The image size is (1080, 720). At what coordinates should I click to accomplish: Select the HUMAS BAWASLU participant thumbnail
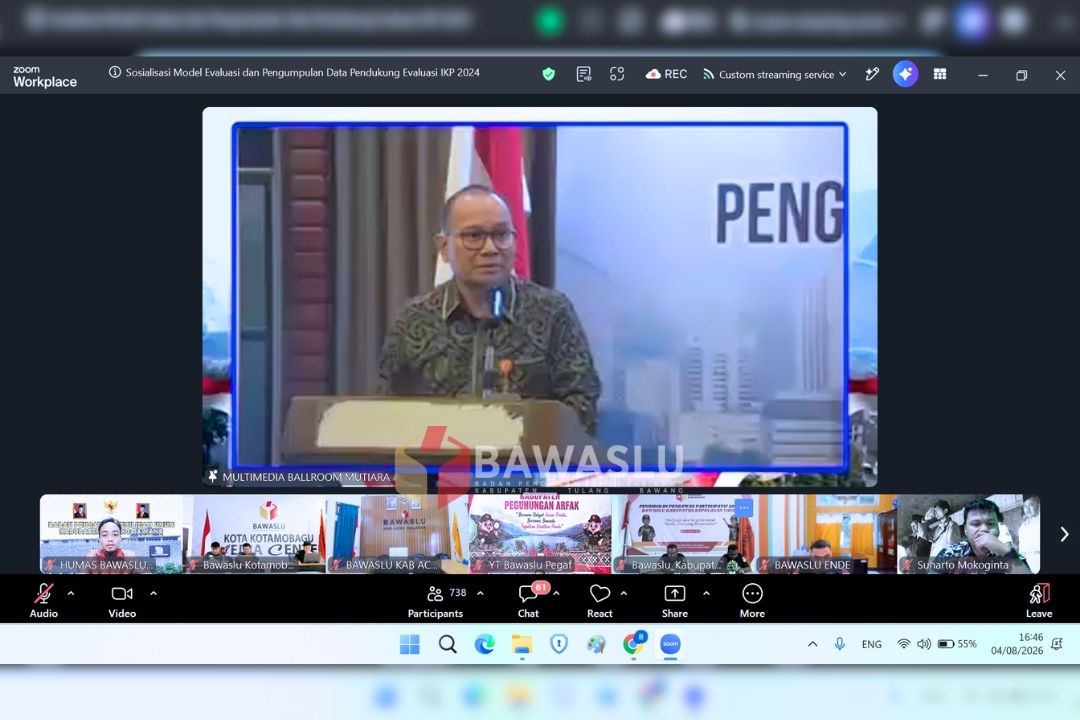point(112,534)
